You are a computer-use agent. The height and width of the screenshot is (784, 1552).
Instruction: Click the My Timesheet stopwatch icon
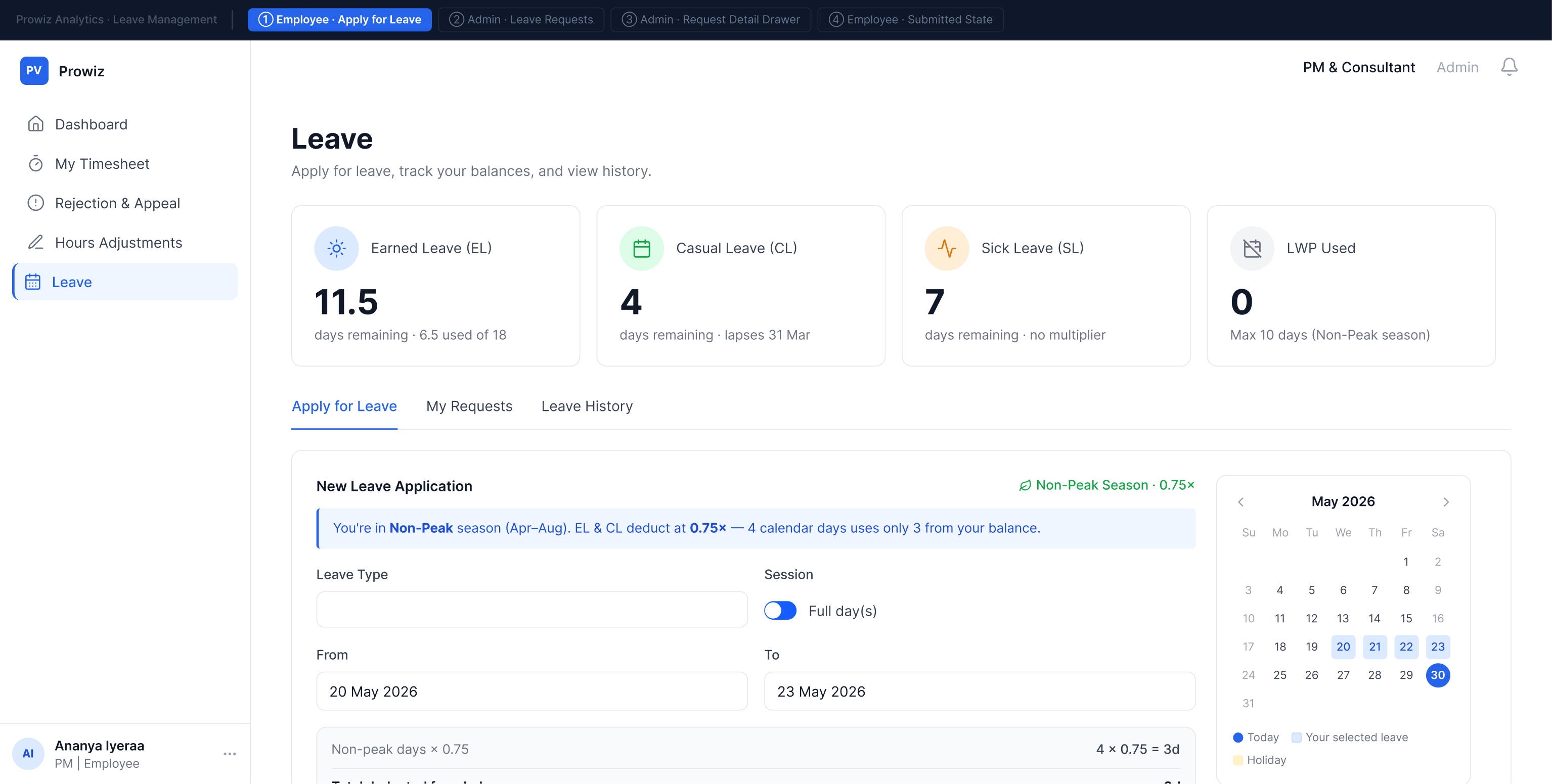point(35,164)
